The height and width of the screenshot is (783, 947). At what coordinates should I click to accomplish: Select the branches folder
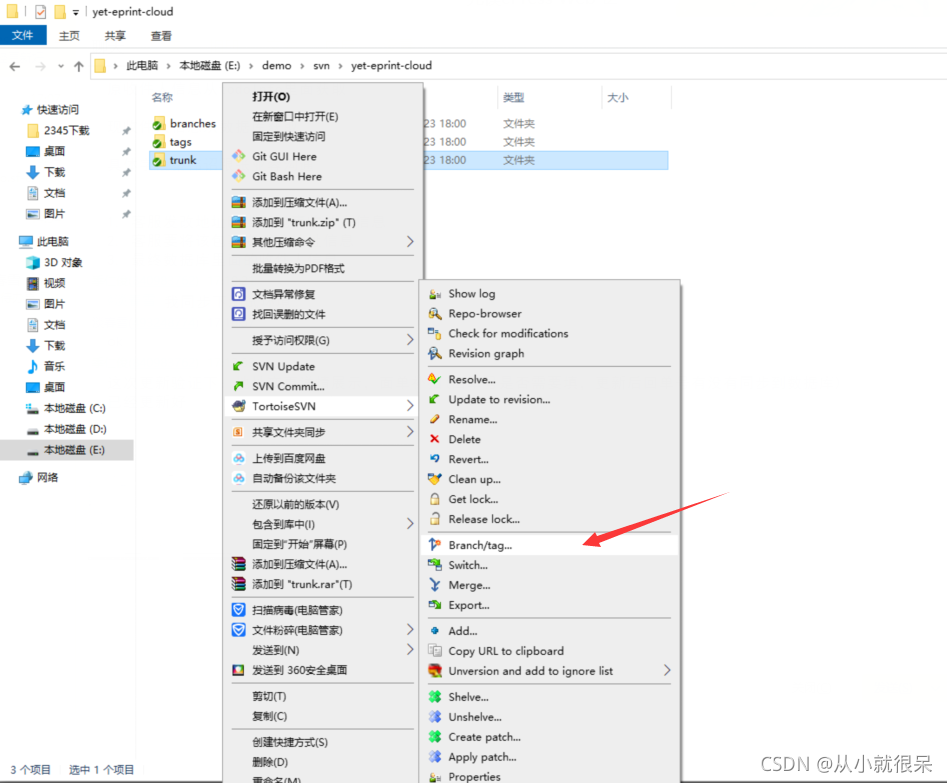click(193, 123)
